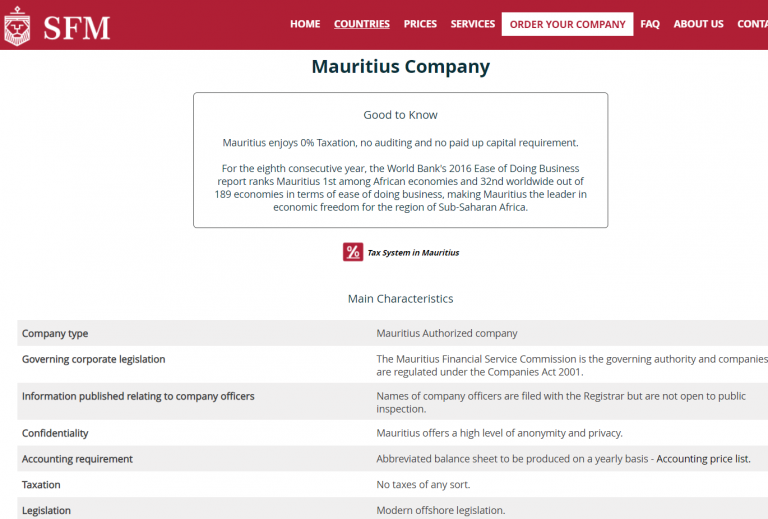Click the SFM lion logo icon
768x519 pixels.
[17, 25]
